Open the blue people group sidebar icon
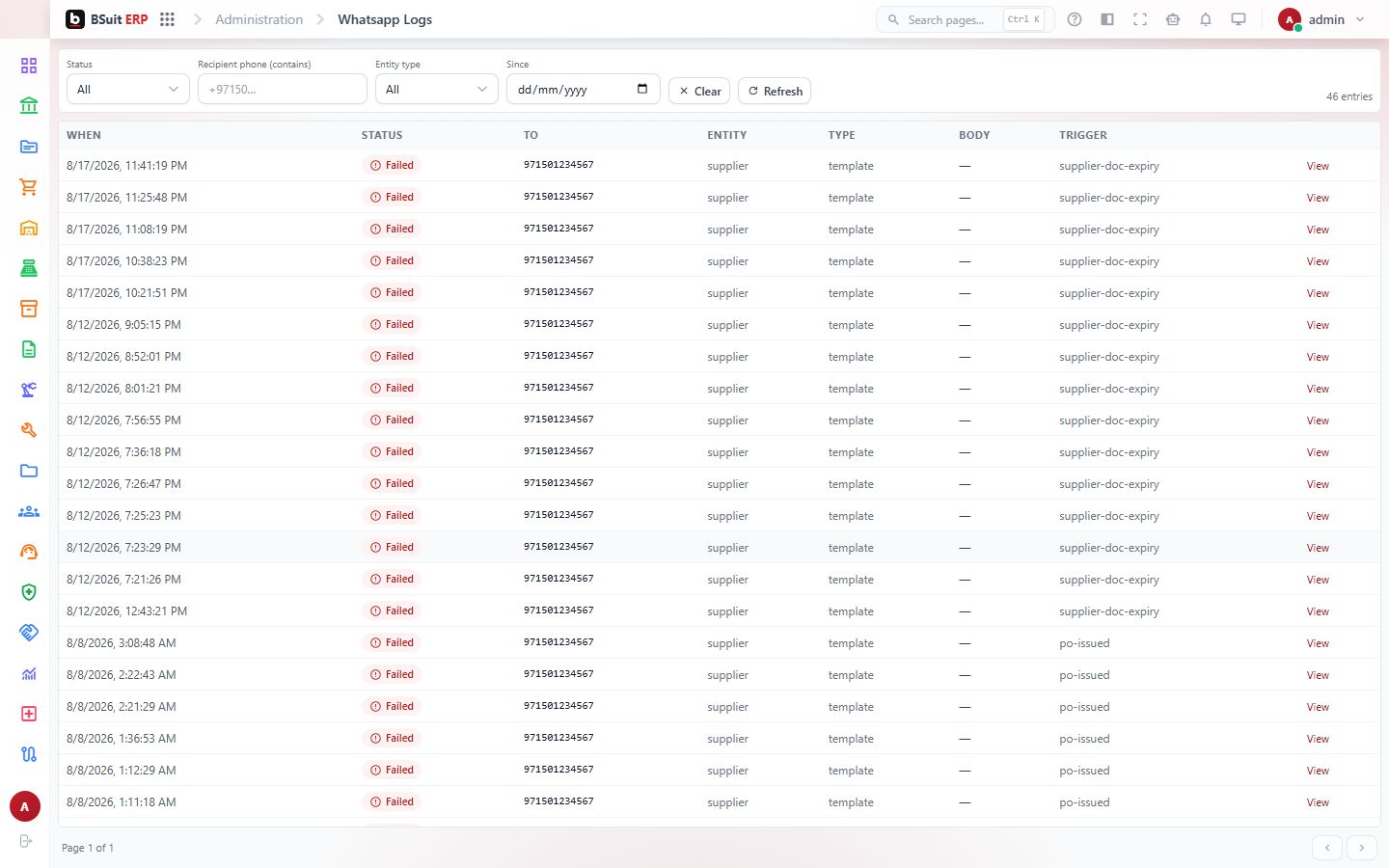The height and width of the screenshot is (868, 1389). click(x=29, y=511)
